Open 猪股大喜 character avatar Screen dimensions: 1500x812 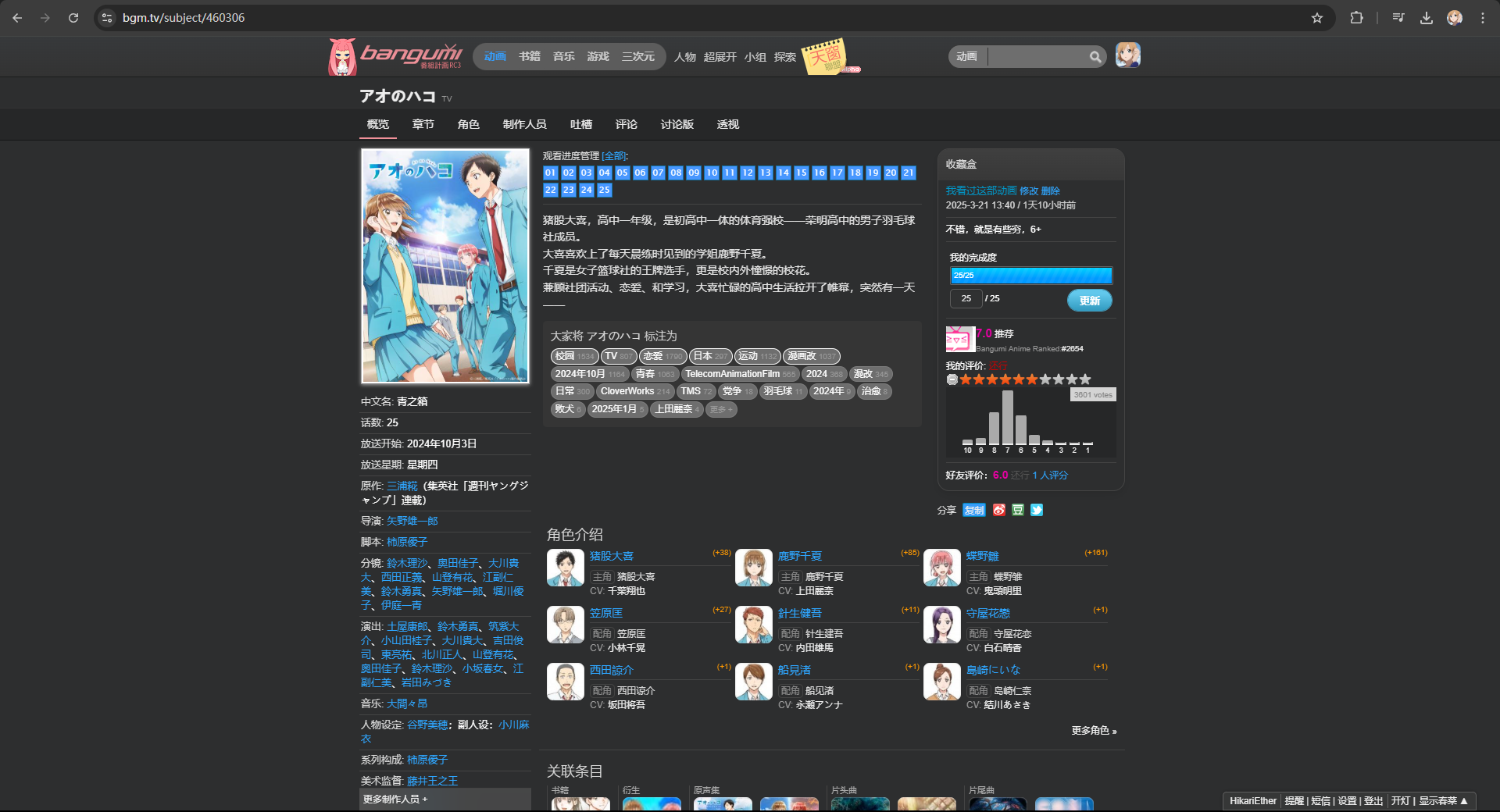pyautogui.click(x=566, y=568)
